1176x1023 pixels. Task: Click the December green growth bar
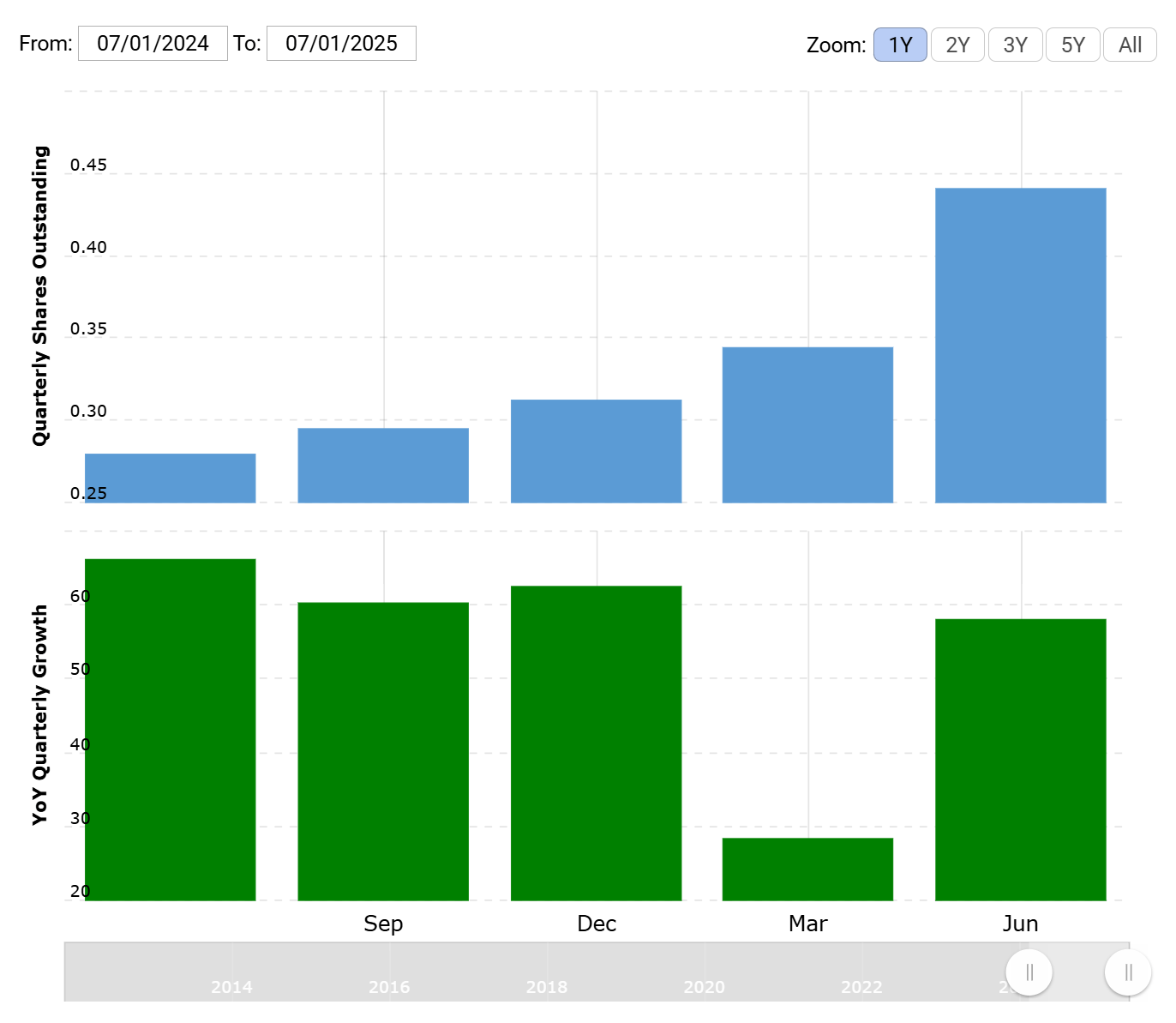pos(596,743)
